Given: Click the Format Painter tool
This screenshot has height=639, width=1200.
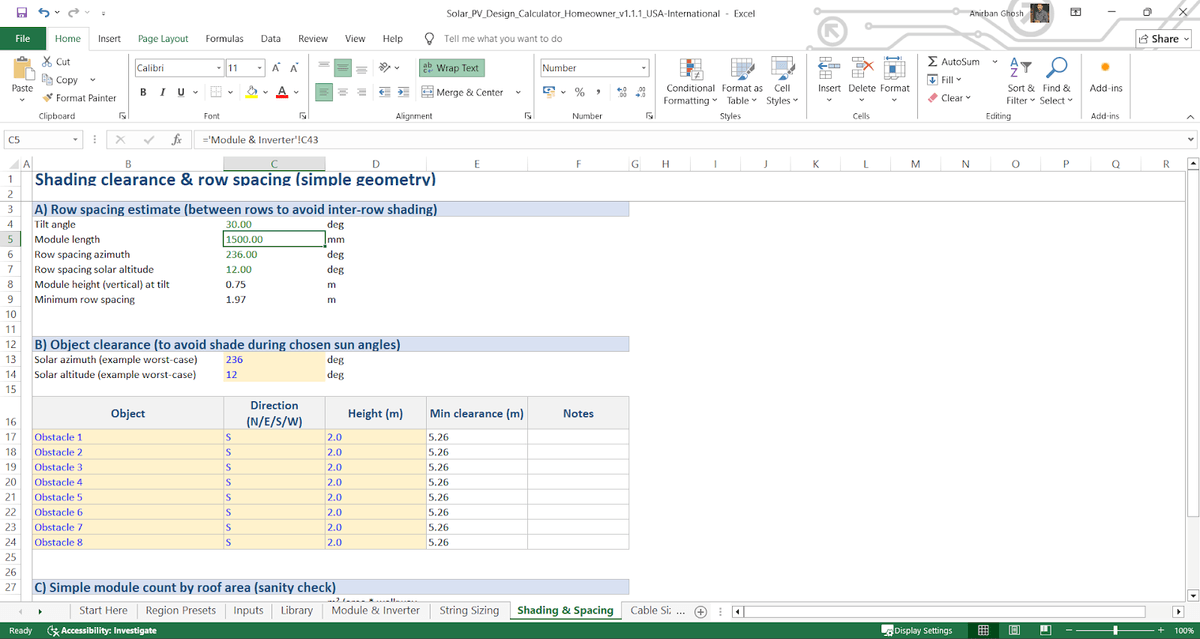Looking at the screenshot, I should coord(79,98).
